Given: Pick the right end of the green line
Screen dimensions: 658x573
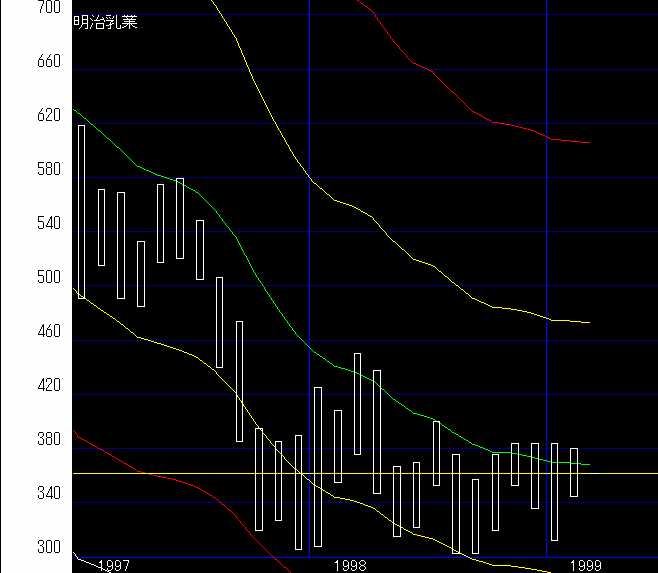Looking at the screenshot, I should pyautogui.click(x=589, y=464).
